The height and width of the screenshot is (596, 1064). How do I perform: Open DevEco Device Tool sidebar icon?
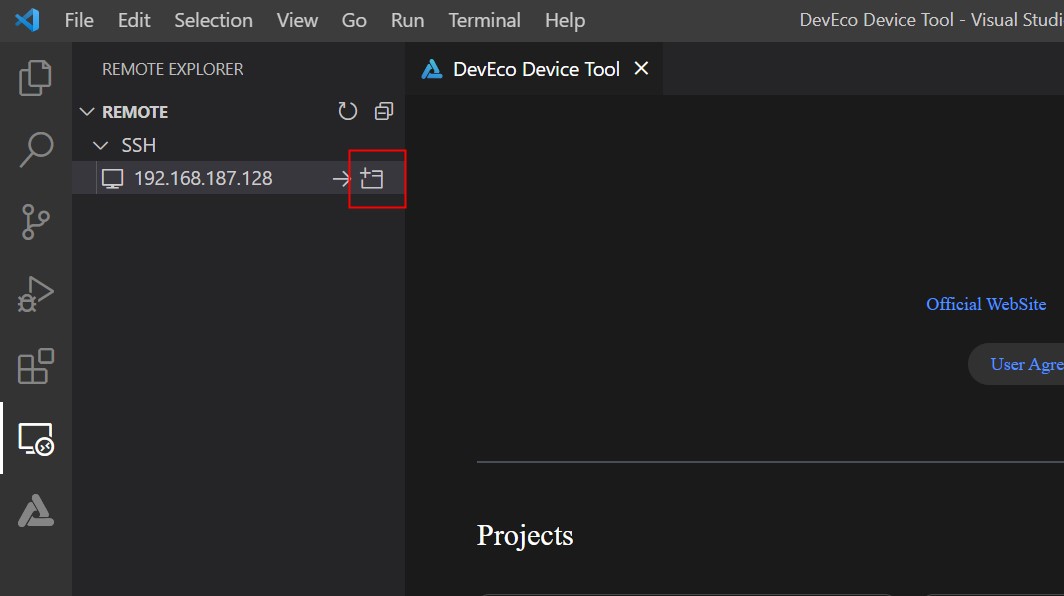tap(36, 511)
